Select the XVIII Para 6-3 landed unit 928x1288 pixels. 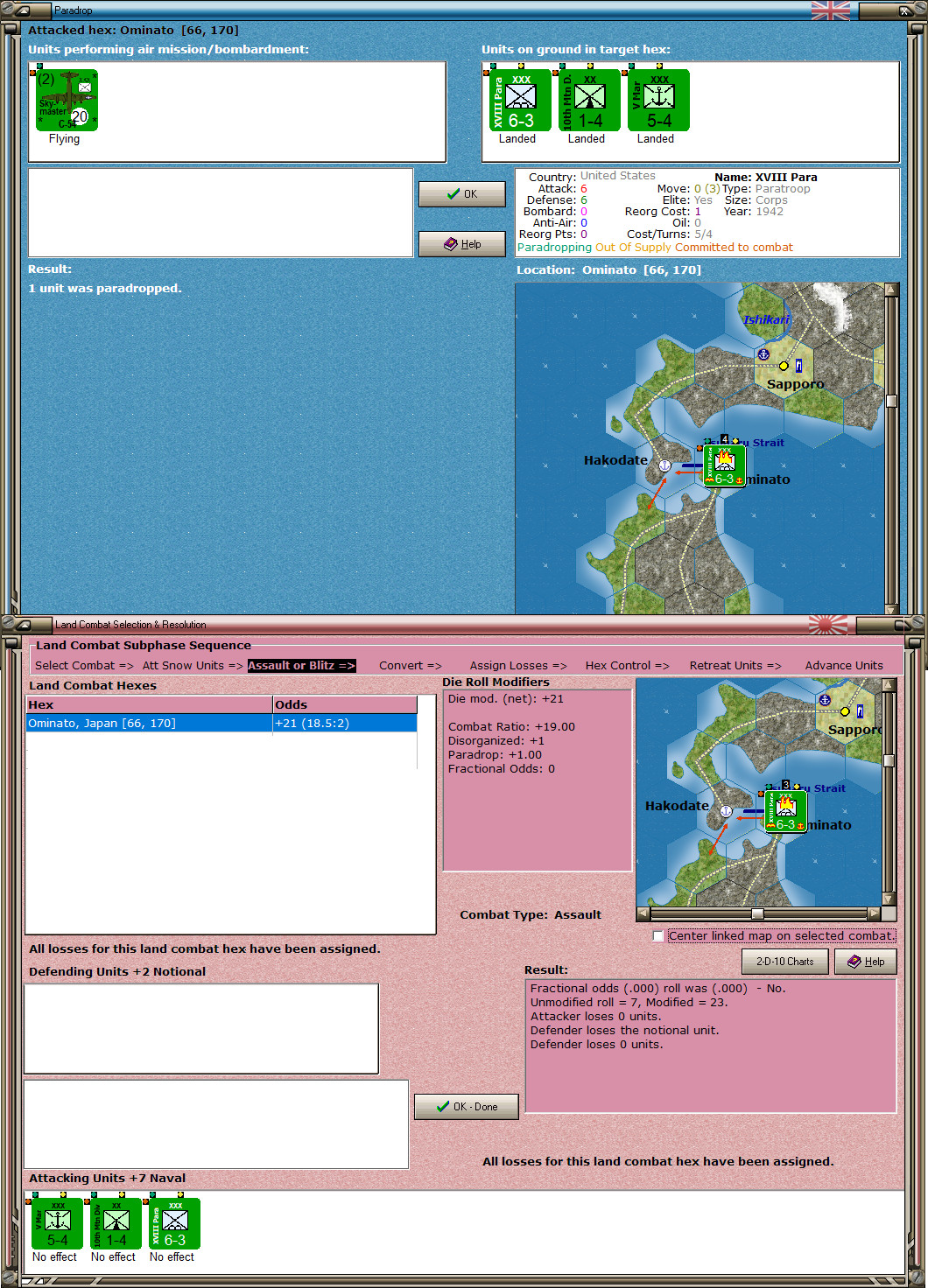click(520, 101)
